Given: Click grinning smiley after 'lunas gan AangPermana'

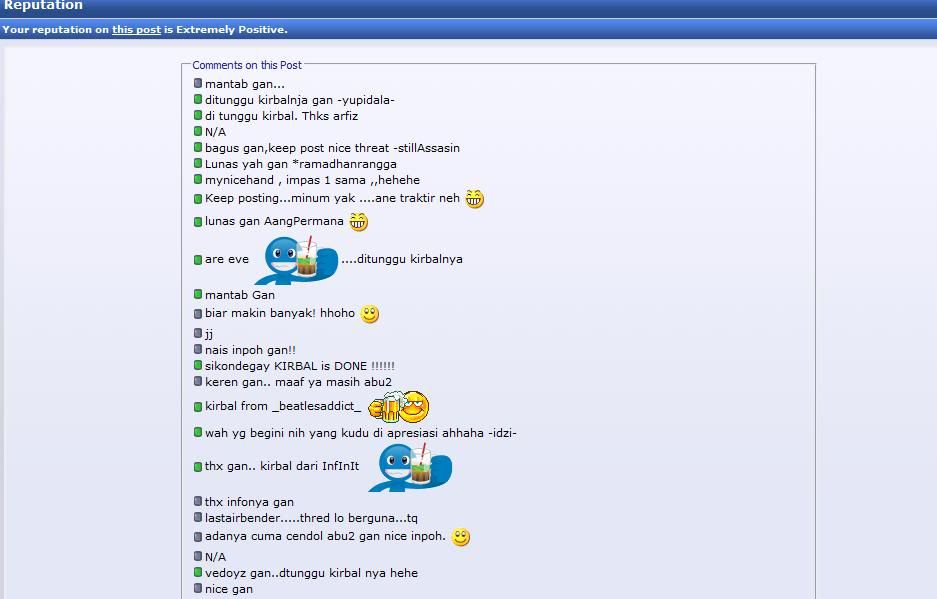Looking at the screenshot, I should click(x=359, y=222).
